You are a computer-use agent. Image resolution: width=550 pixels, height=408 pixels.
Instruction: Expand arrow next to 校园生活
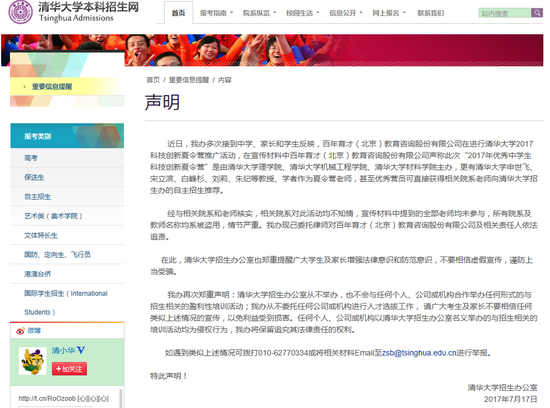click(318, 13)
